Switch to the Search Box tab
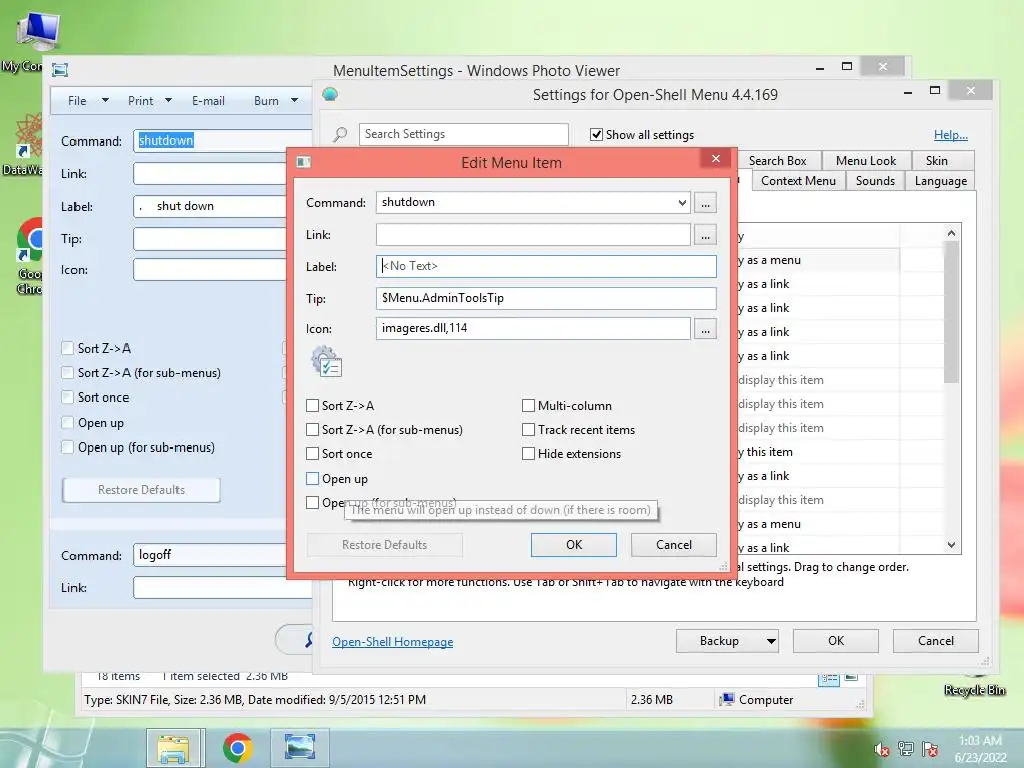This screenshot has width=1024, height=768. click(777, 161)
